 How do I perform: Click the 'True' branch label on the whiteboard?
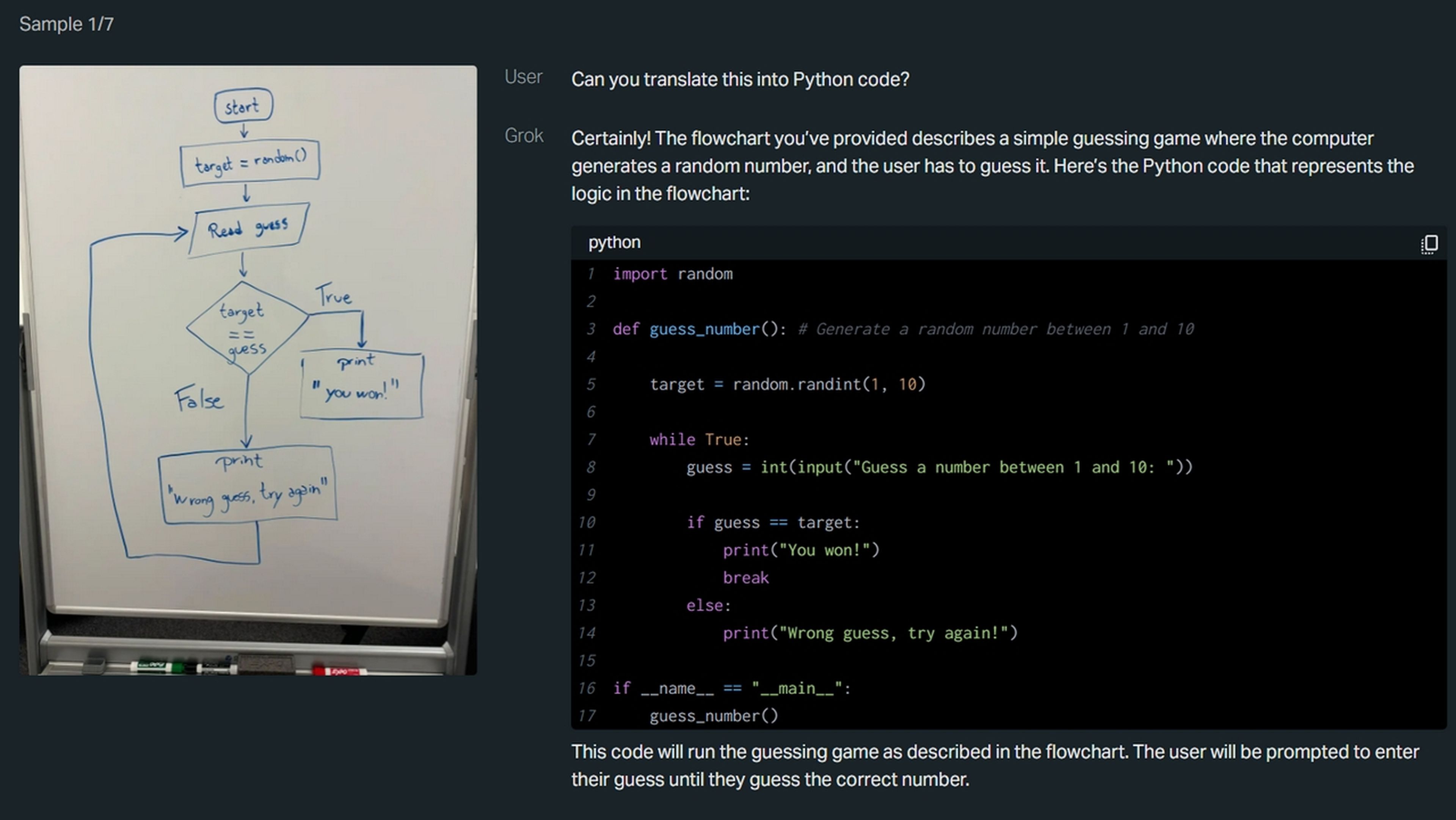pos(334,296)
